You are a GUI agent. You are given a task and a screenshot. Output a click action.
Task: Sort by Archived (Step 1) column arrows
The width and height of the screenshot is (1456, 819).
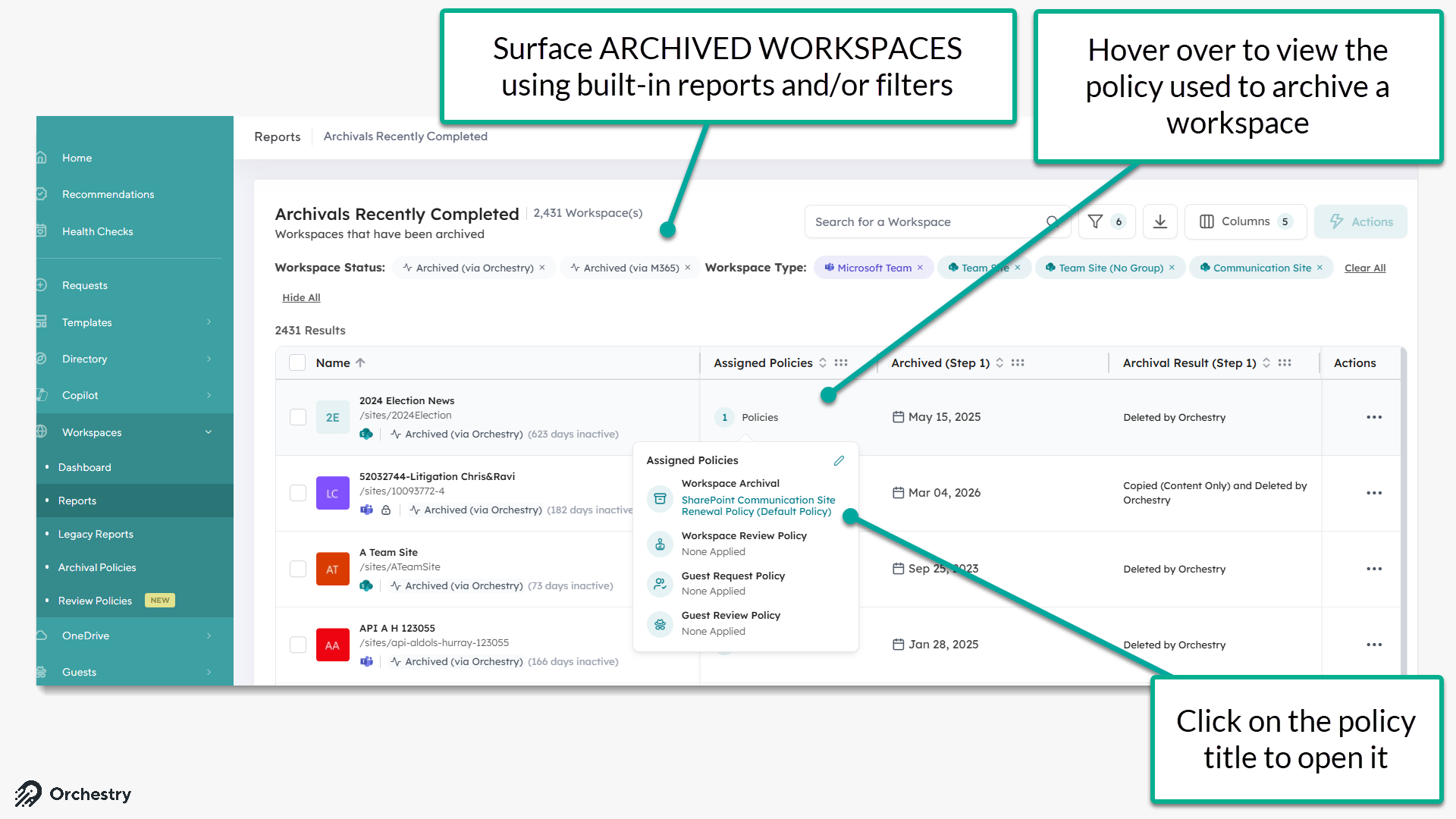pyautogui.click(x=999, y=363)
